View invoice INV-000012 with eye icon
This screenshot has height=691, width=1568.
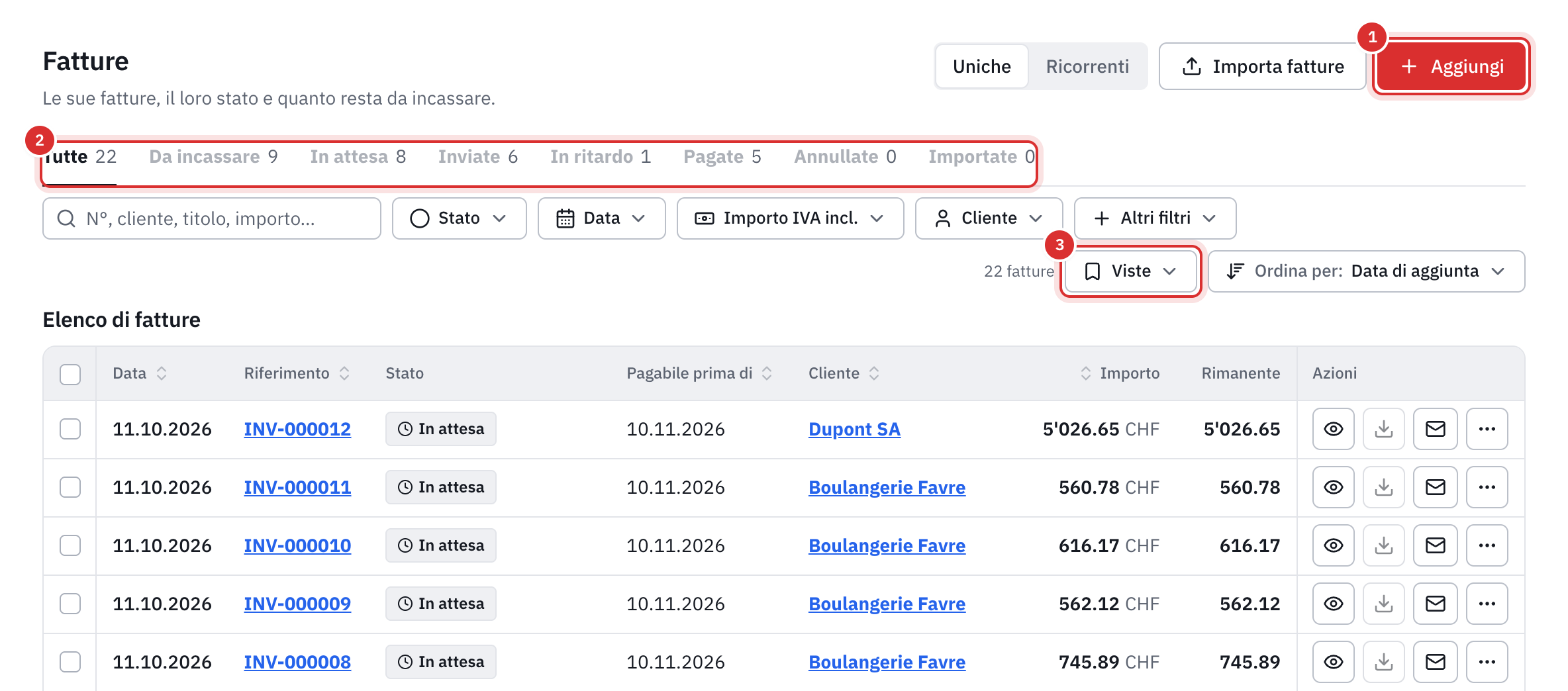pyautogui.click(x=1333, y=429)
